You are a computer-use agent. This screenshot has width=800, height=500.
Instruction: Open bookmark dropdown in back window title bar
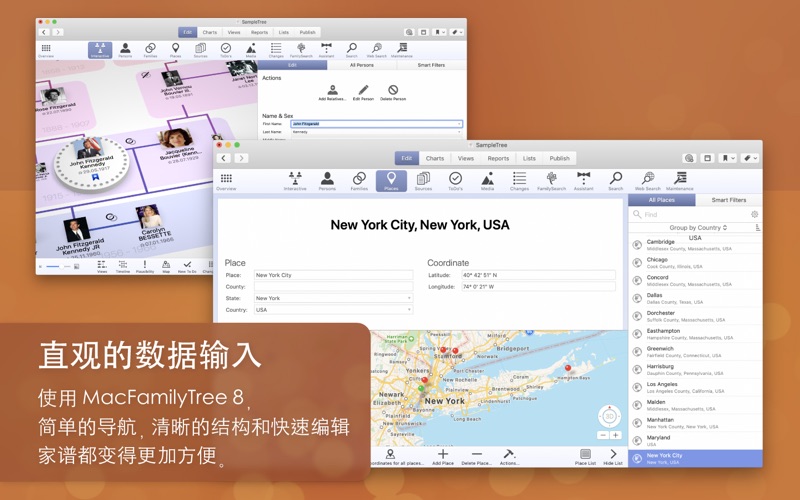tap(439, 32)
